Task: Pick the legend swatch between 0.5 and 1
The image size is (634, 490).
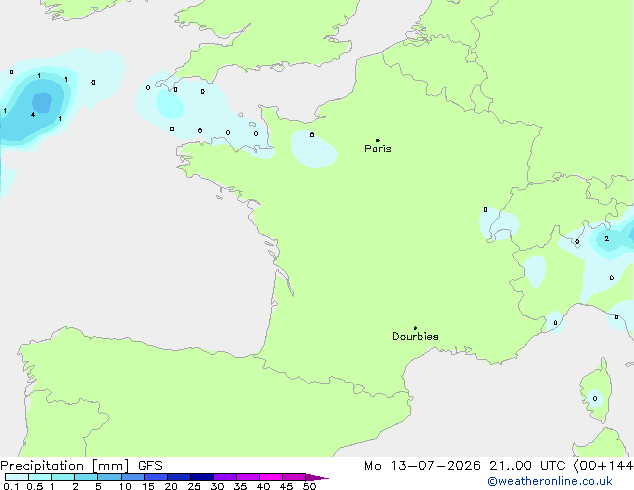Action: [x=40, y=477]
